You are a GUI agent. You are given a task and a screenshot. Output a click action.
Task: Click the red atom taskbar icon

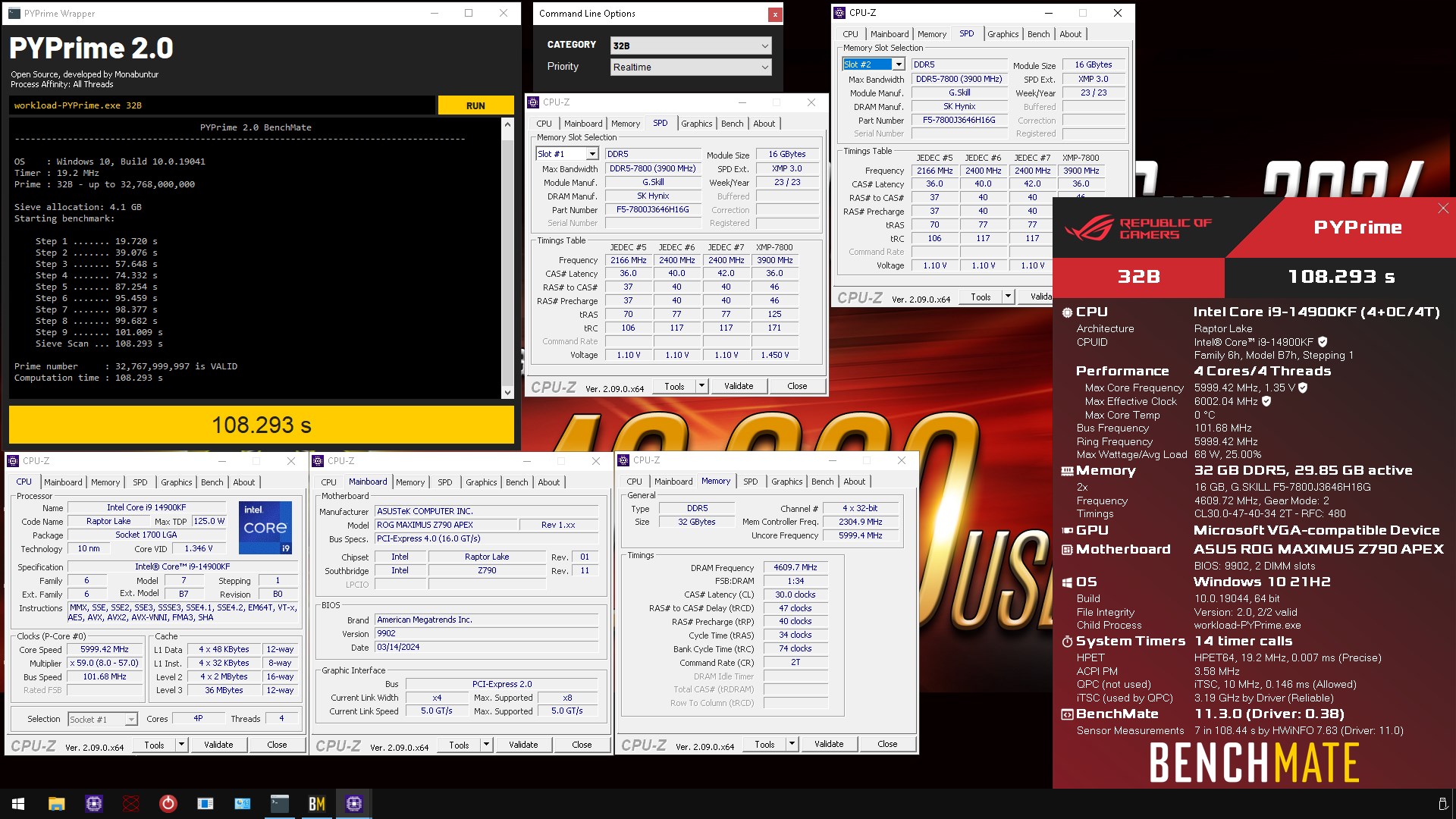(x=131, y=804)
